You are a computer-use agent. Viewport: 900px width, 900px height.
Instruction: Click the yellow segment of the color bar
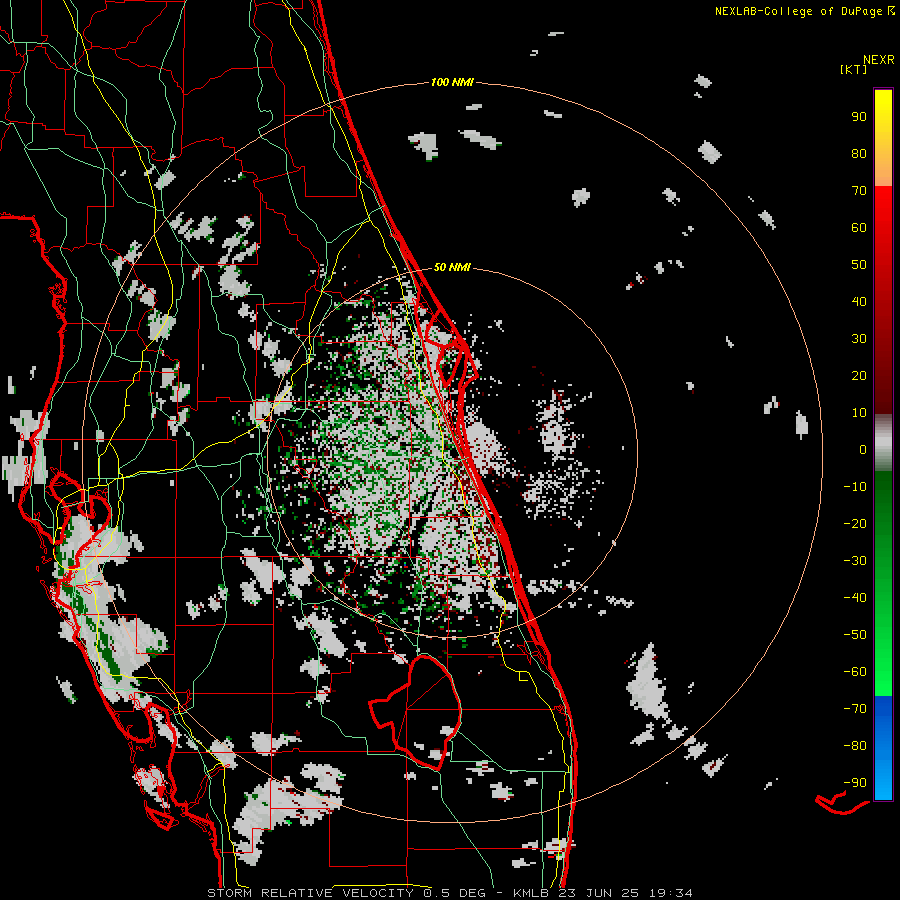883,138
